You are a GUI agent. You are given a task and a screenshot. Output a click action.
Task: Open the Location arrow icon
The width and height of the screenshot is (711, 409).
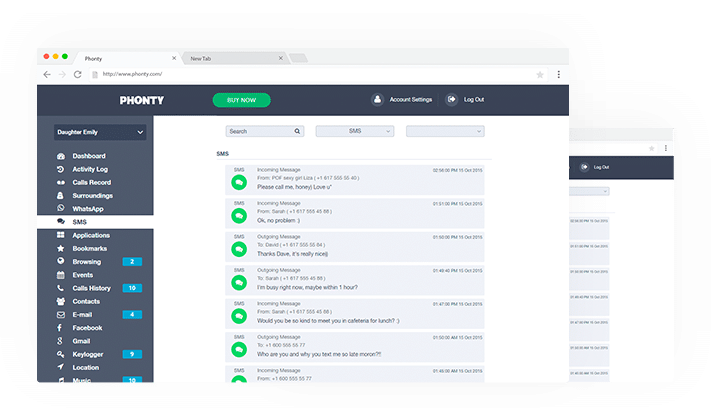coord(60,367)
